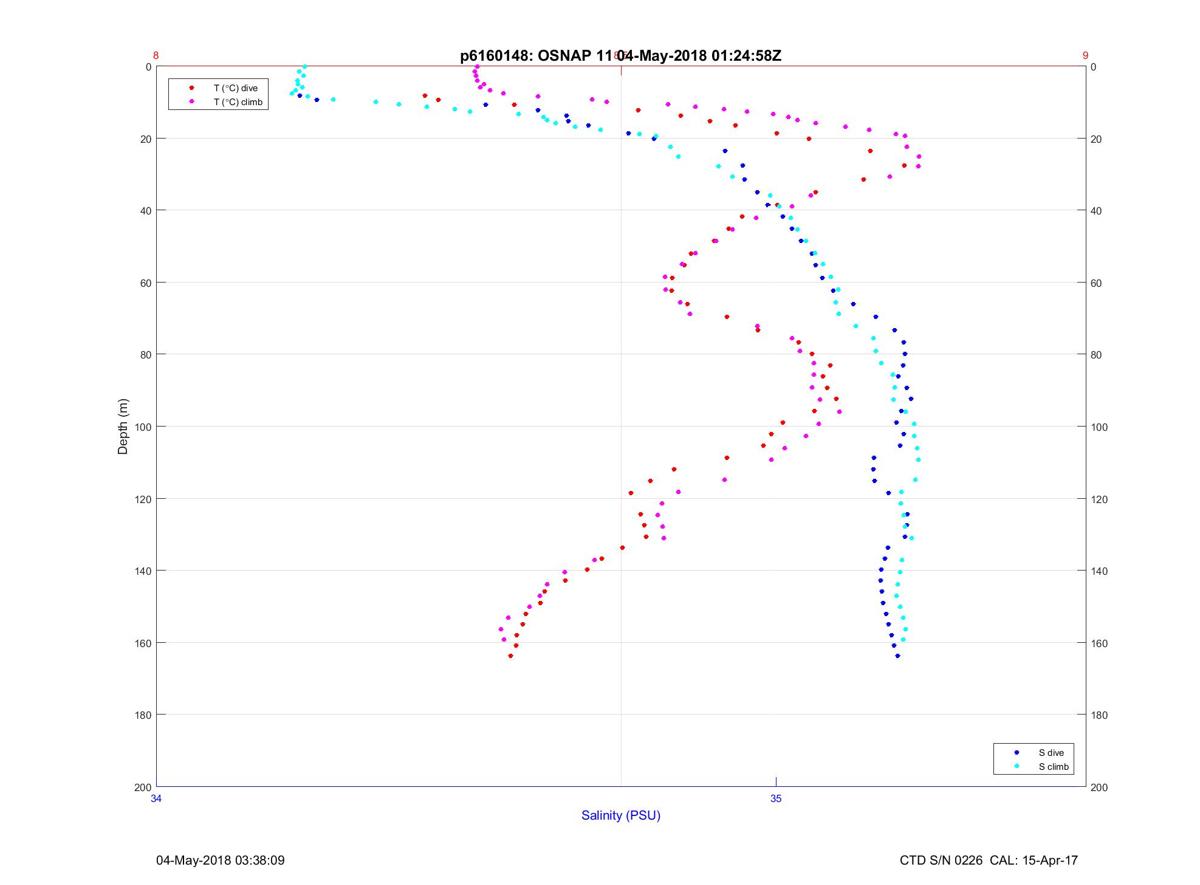
Task: Select the 'T (°C) dive' legend label
Action: (235, 88)
